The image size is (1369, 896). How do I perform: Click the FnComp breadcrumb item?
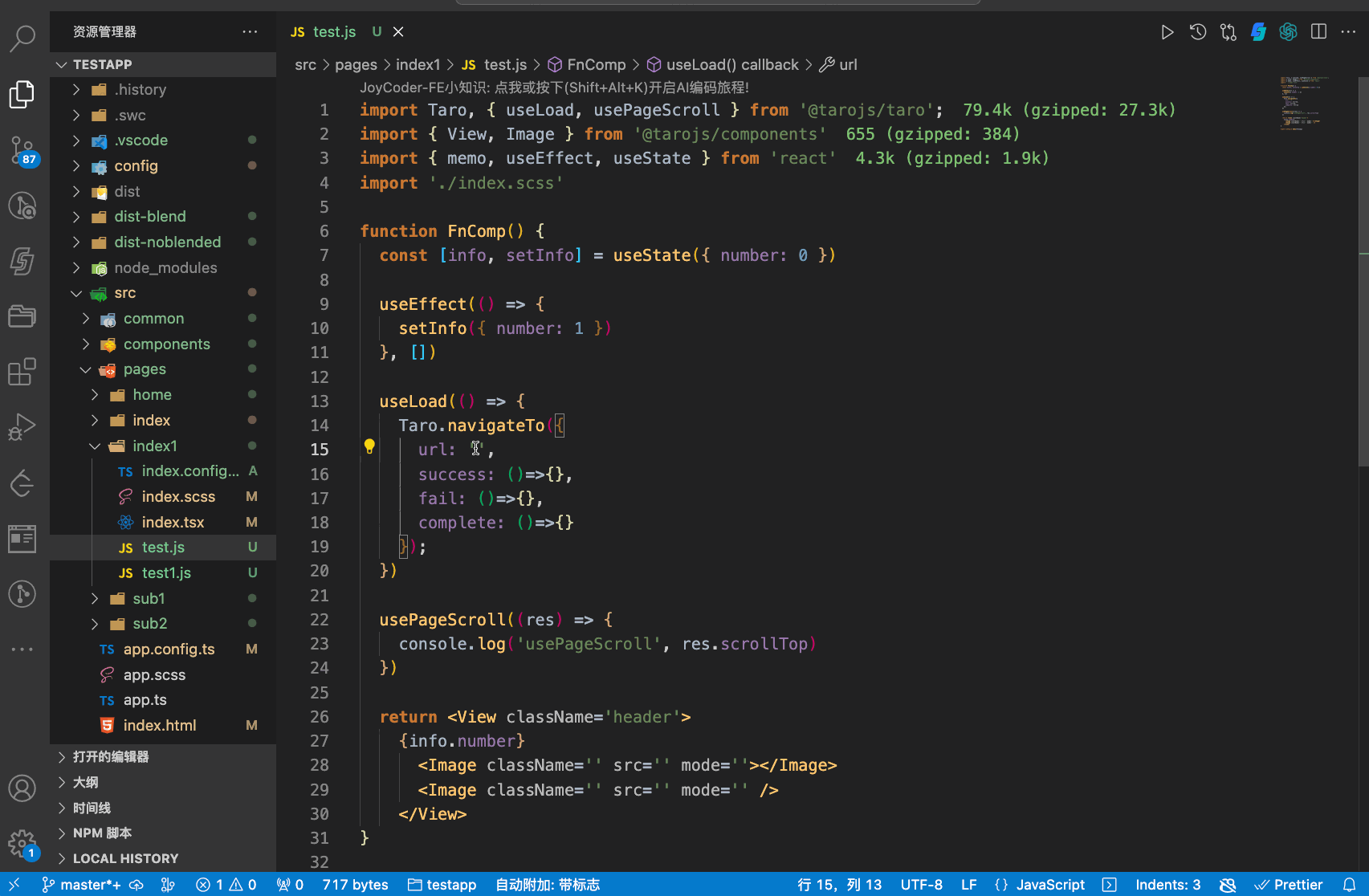(x=587, y=65)
